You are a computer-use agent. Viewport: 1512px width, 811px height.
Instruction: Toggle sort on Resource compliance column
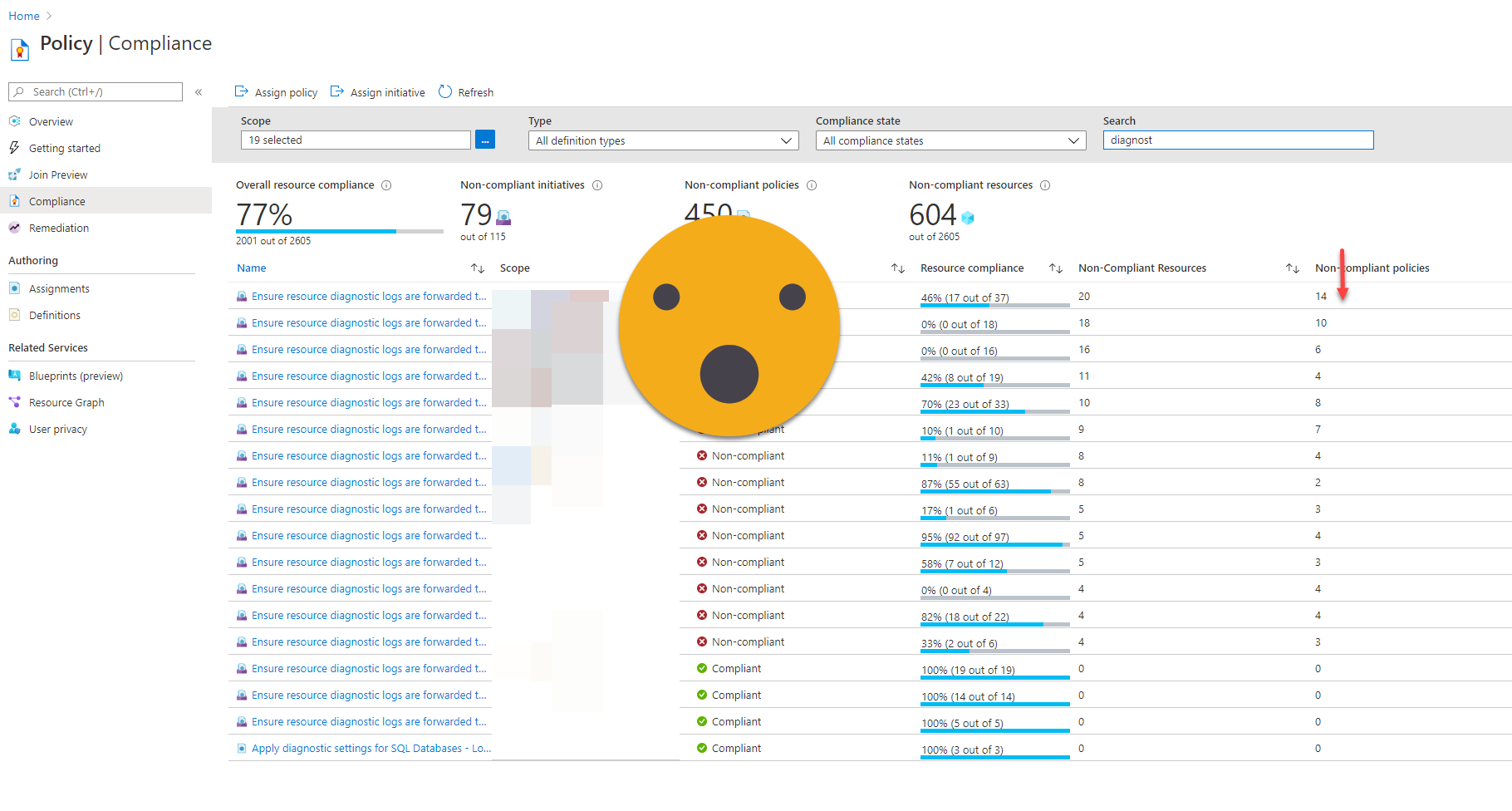click(x=1055, y=268)
